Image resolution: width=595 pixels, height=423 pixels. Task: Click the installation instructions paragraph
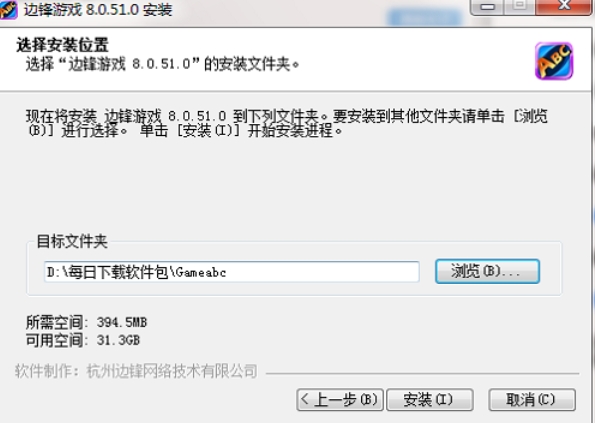tap(287, 123)
